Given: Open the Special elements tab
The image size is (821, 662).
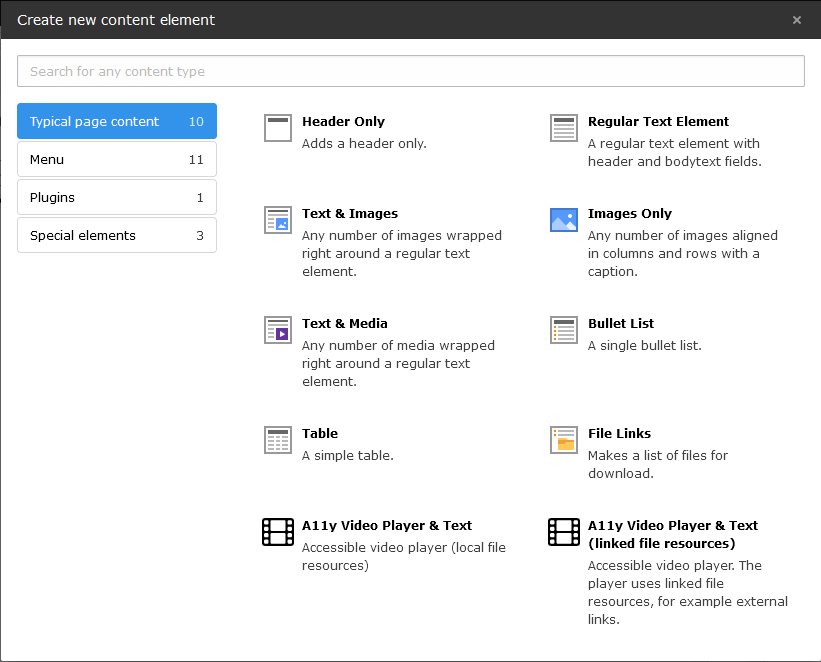Looking at the screenshot, I should point(117,236).
